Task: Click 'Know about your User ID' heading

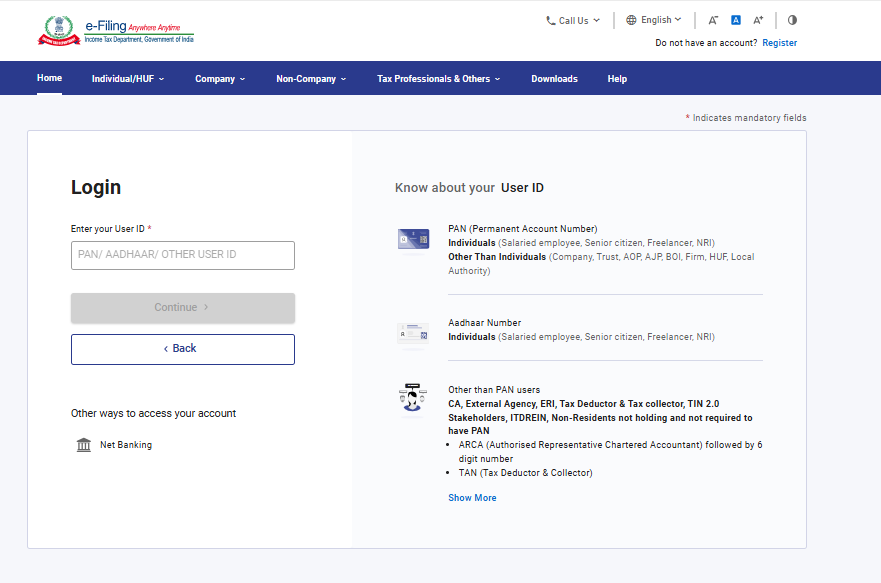Action: tap(469, 188)
